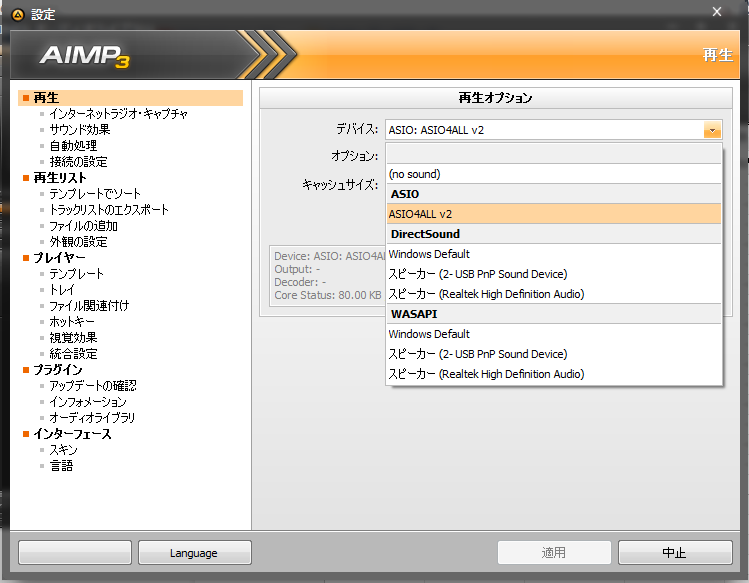Open サウンド効果 settings page
The width and height of the screenshot is (749, 583).
pos(80,130)
